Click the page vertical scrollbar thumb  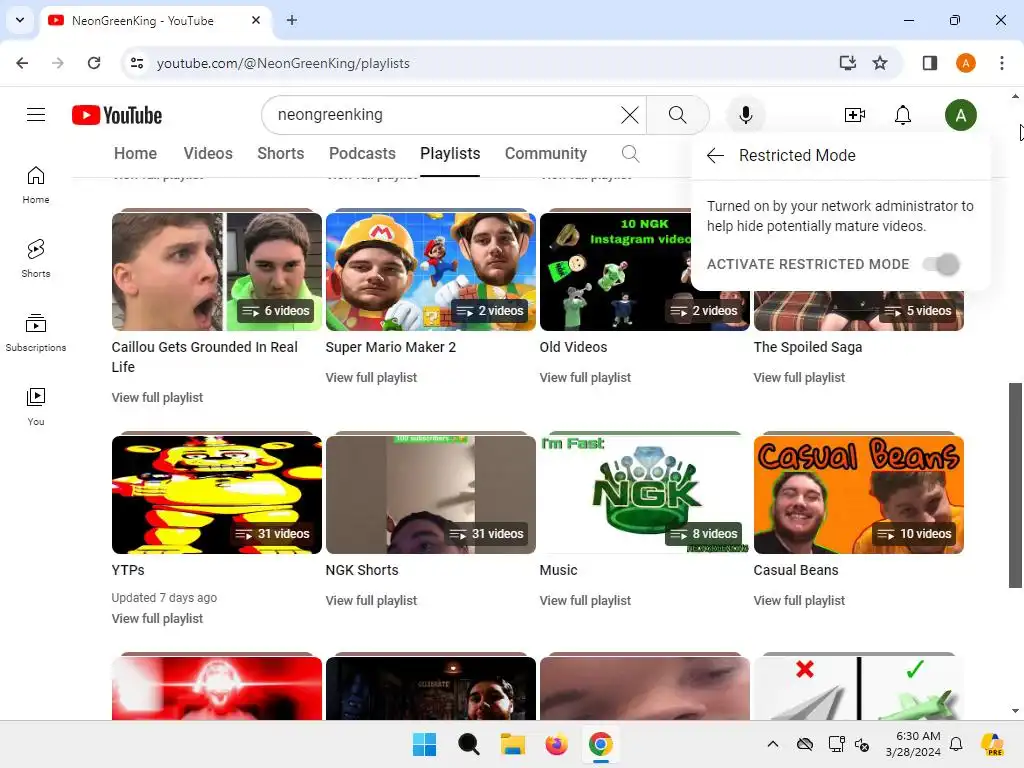point(1015,485)
